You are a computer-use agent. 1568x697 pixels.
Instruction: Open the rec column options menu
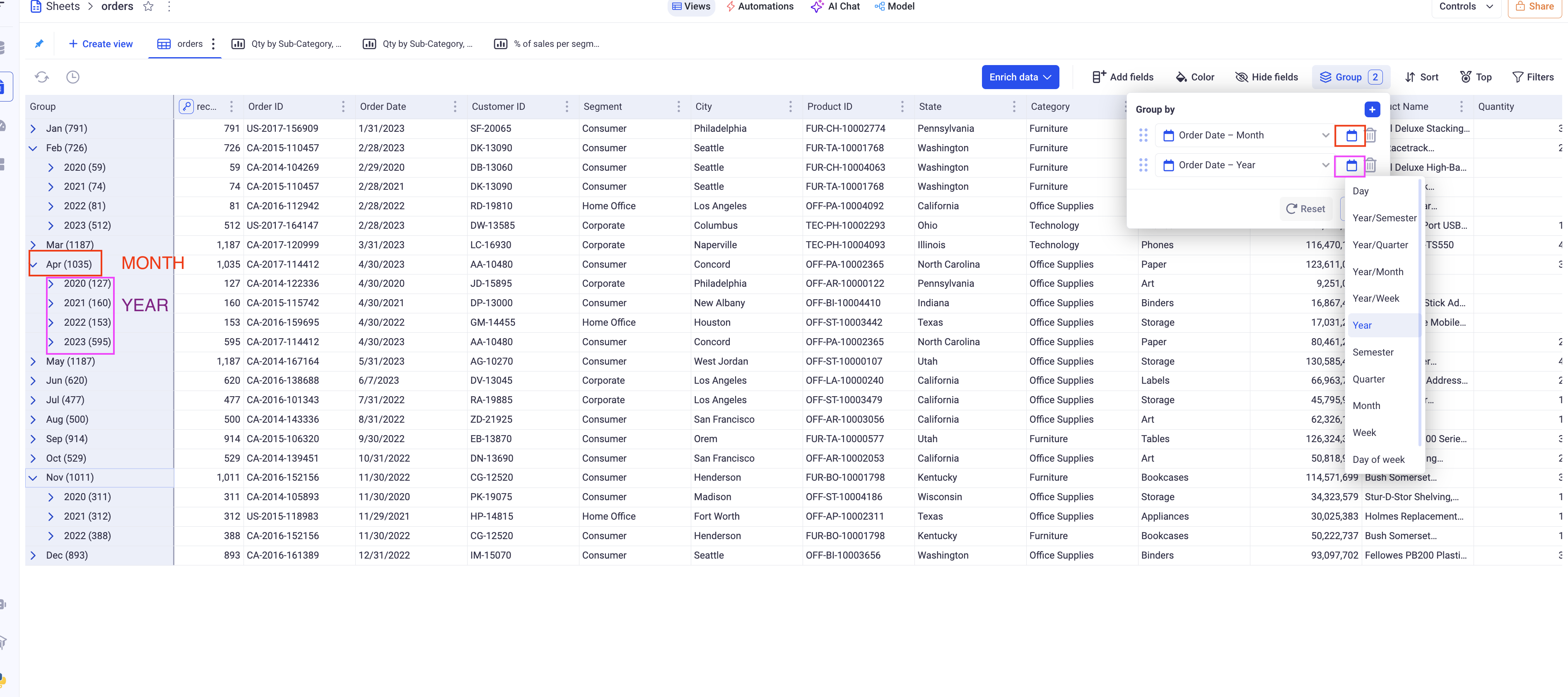[x=231, y=106]
